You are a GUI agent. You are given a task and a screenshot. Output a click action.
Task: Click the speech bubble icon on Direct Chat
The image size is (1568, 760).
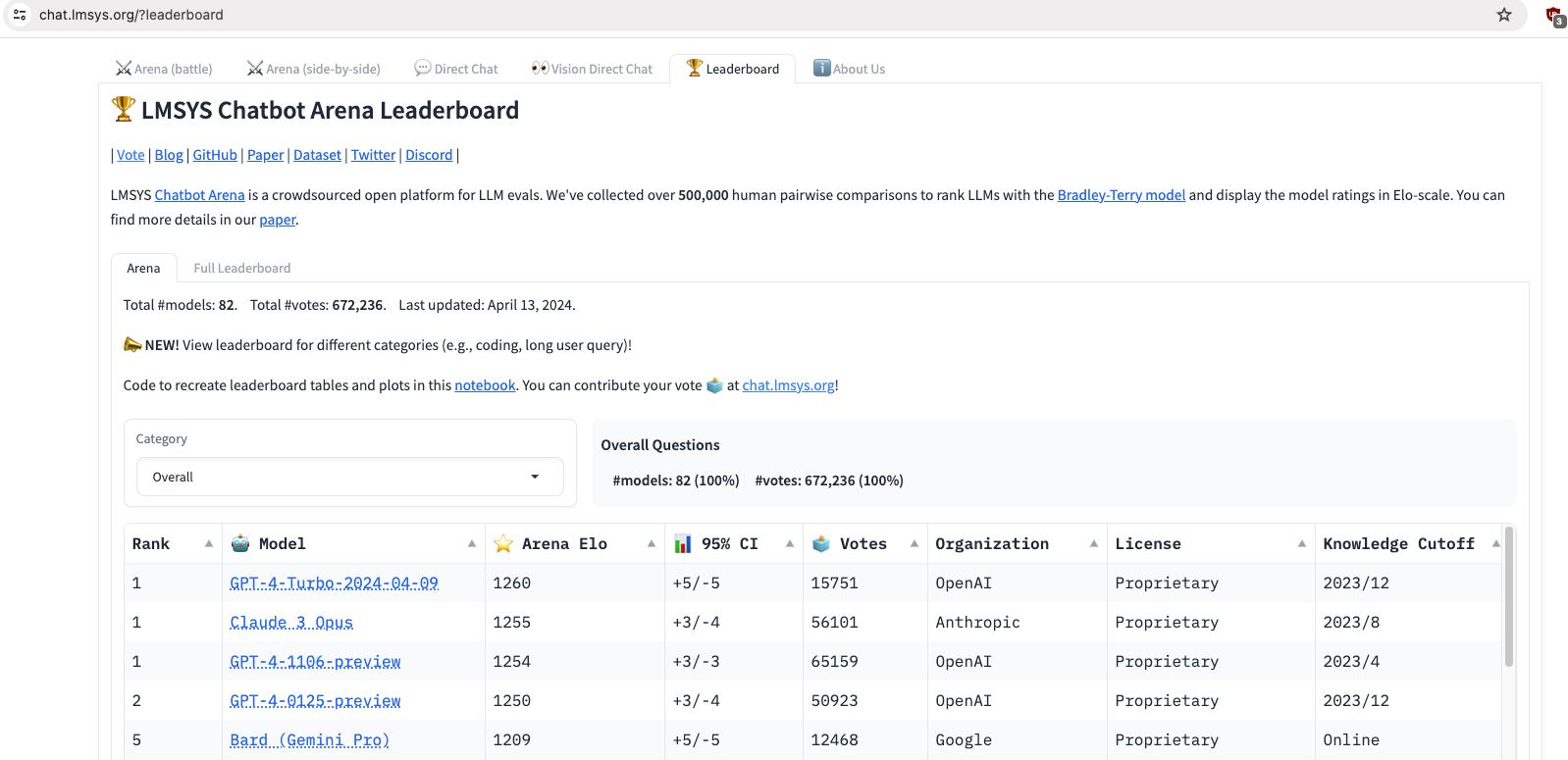[423, 69]
